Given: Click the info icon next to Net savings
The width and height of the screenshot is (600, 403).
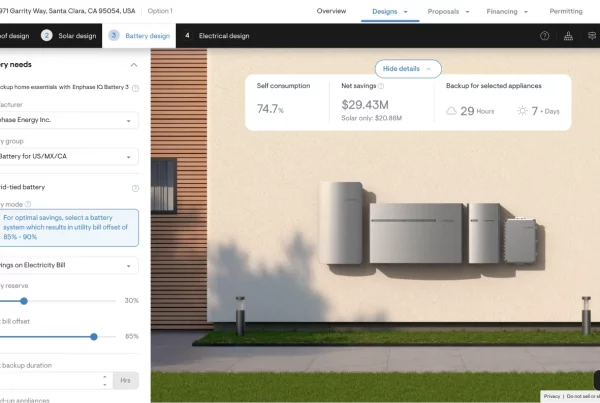Looking at the screenshot, I should click(382, 86).
